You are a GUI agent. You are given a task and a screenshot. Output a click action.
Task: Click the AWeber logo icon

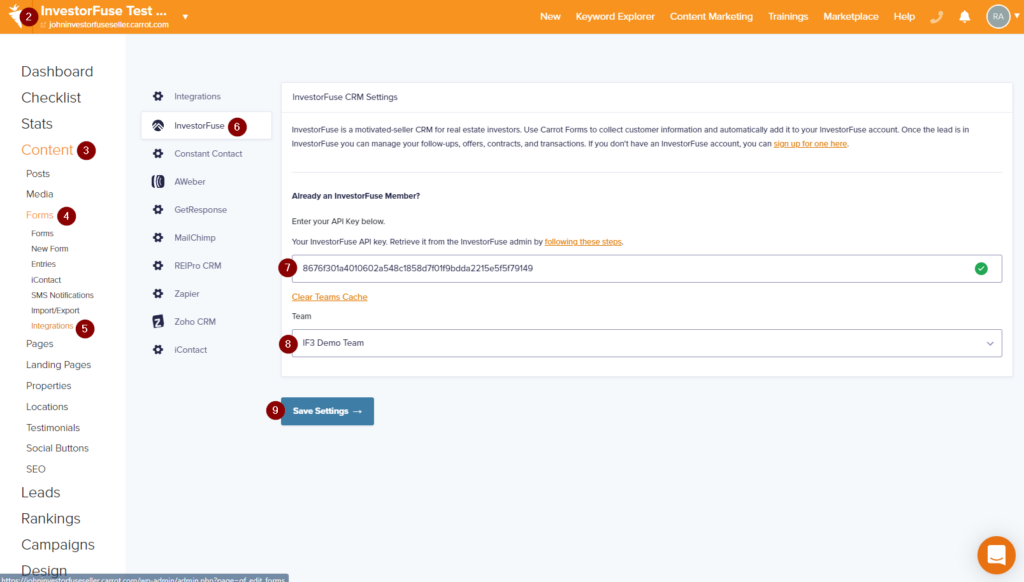[158, 182]
